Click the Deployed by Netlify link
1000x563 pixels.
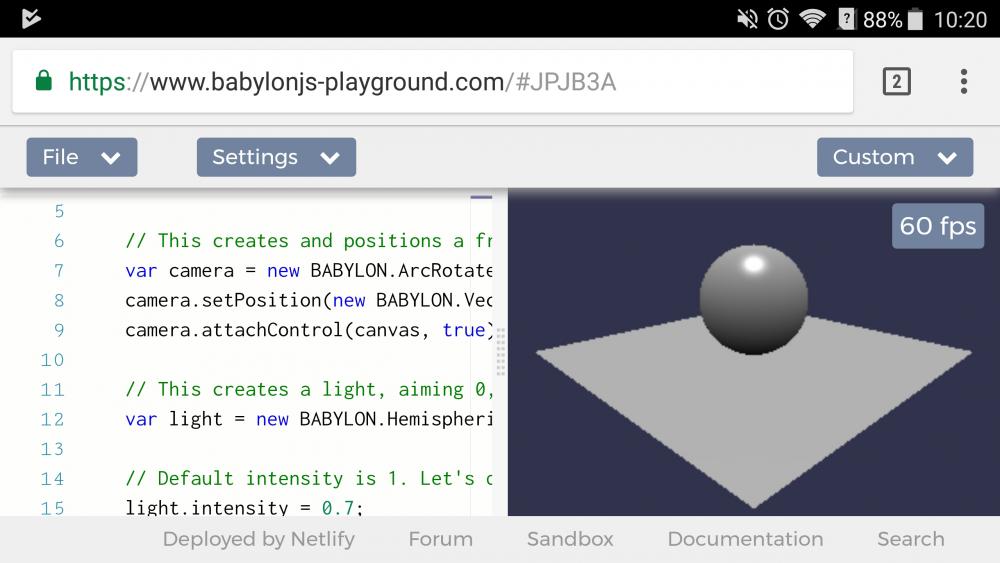(258, 539)
